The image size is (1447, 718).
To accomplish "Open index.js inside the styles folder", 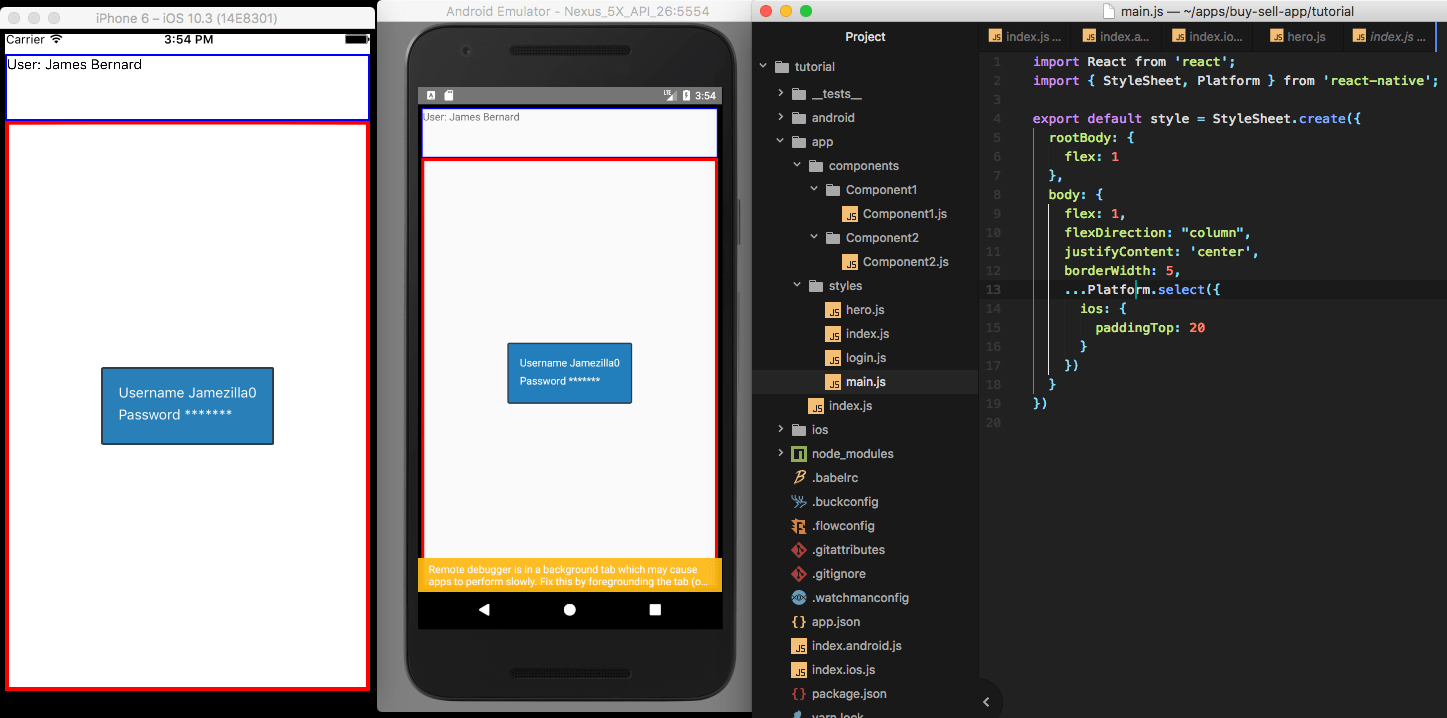I will [x=867, y=334].
